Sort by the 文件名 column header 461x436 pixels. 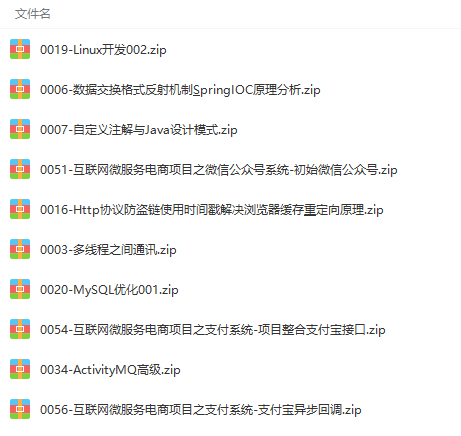coord(33,14)
